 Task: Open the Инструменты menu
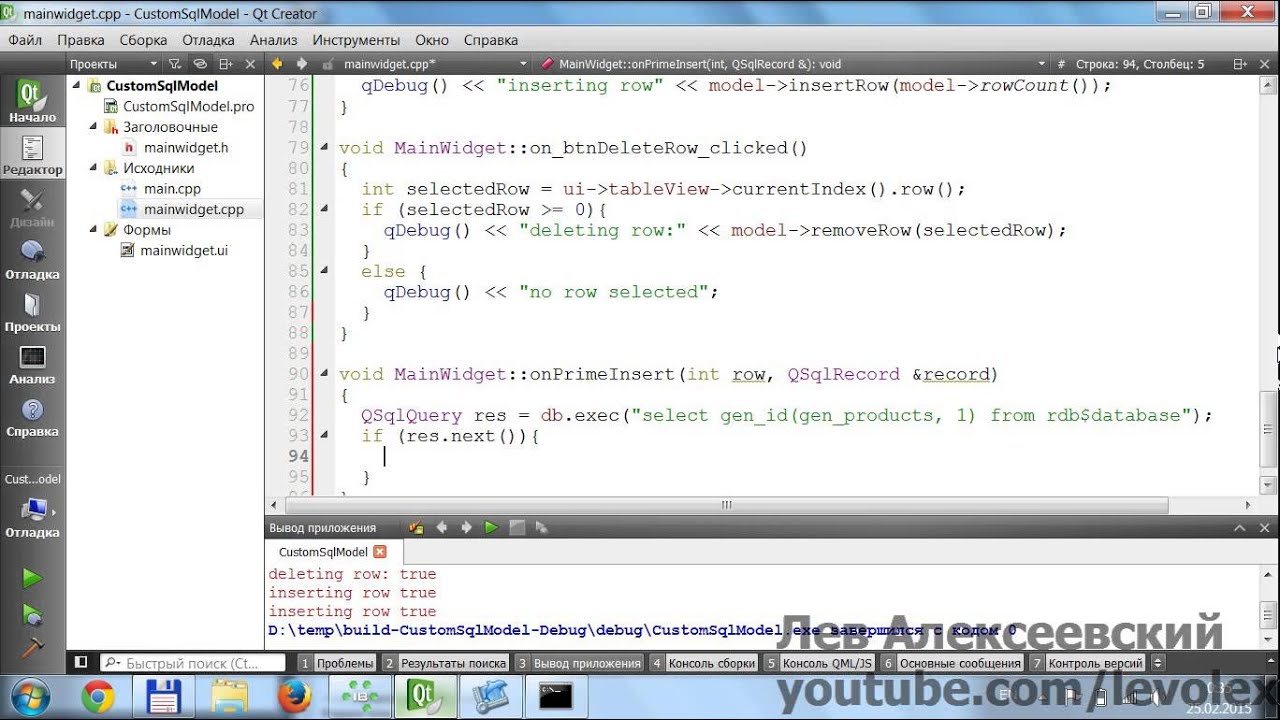click(356, 40)
